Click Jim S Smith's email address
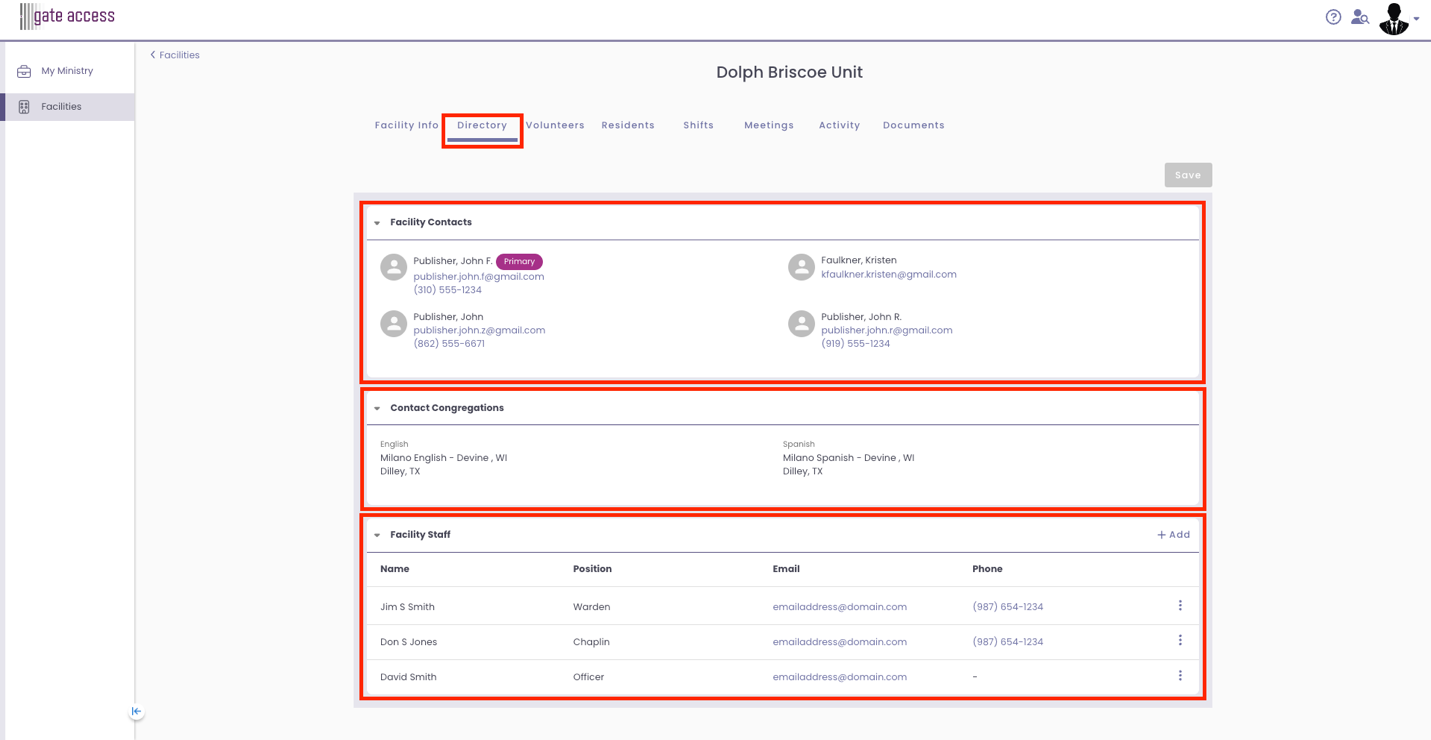 (840, 607)
